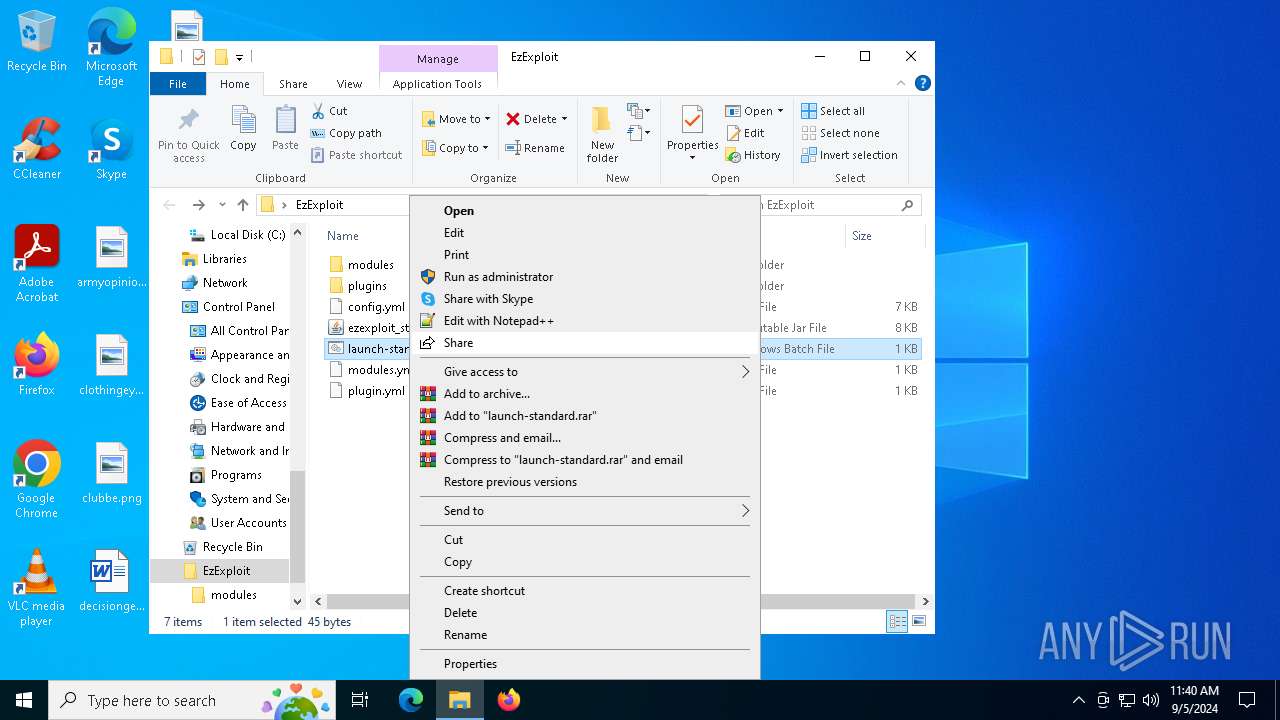Screen dimensions: 1280x720
Task: Click Cut in the Clipboard group
Action: (x=330, y=111)
